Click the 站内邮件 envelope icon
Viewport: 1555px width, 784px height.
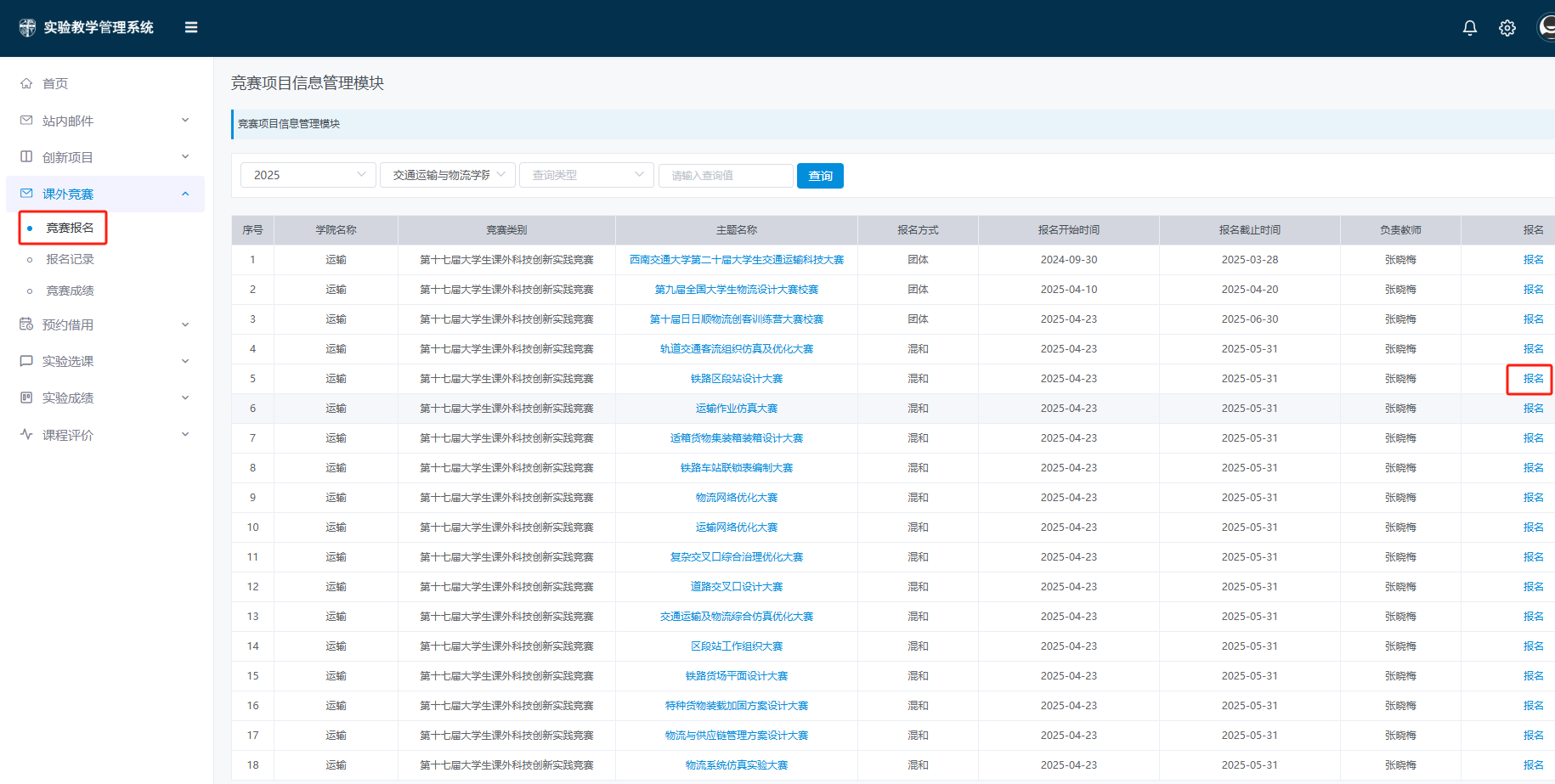(x=26, y=121)
